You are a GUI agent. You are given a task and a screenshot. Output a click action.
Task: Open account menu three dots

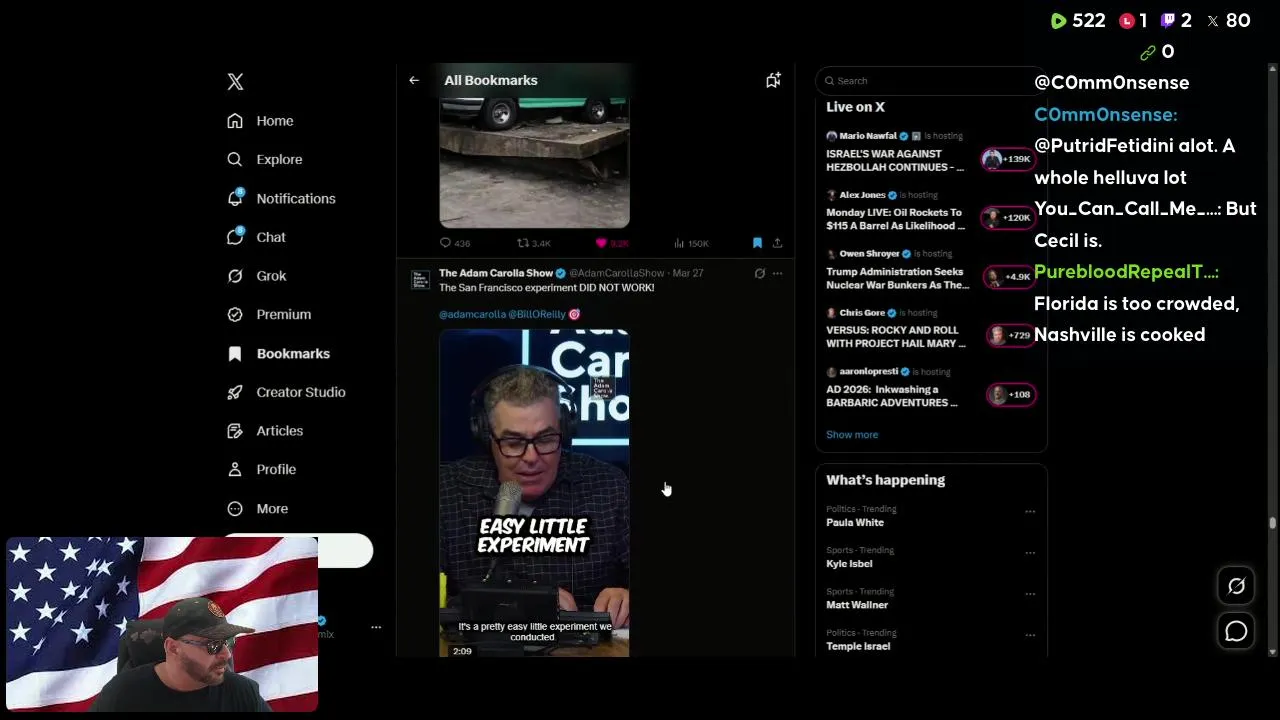click(376, 627)
